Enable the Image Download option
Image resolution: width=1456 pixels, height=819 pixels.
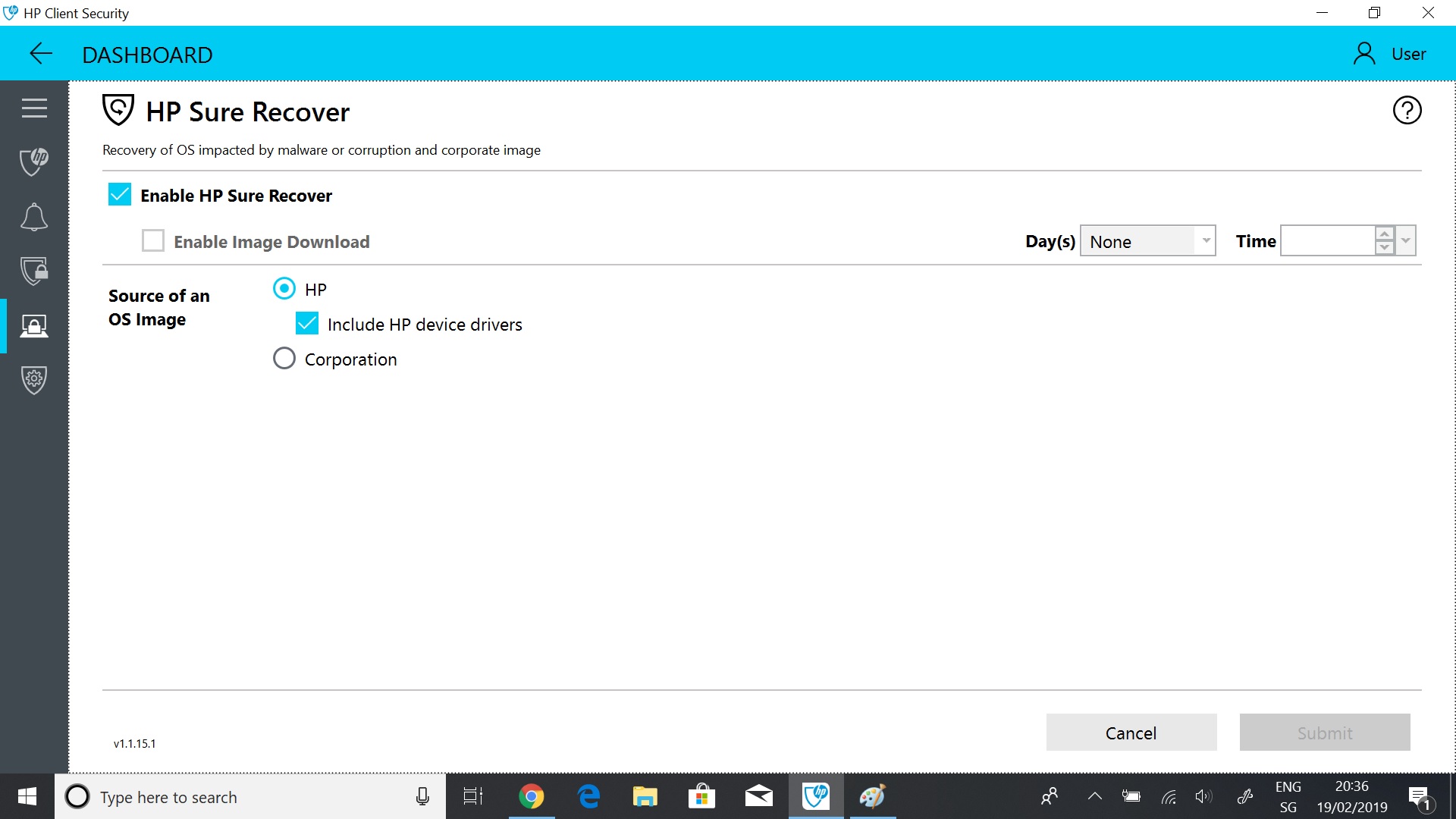pos(153,240)
